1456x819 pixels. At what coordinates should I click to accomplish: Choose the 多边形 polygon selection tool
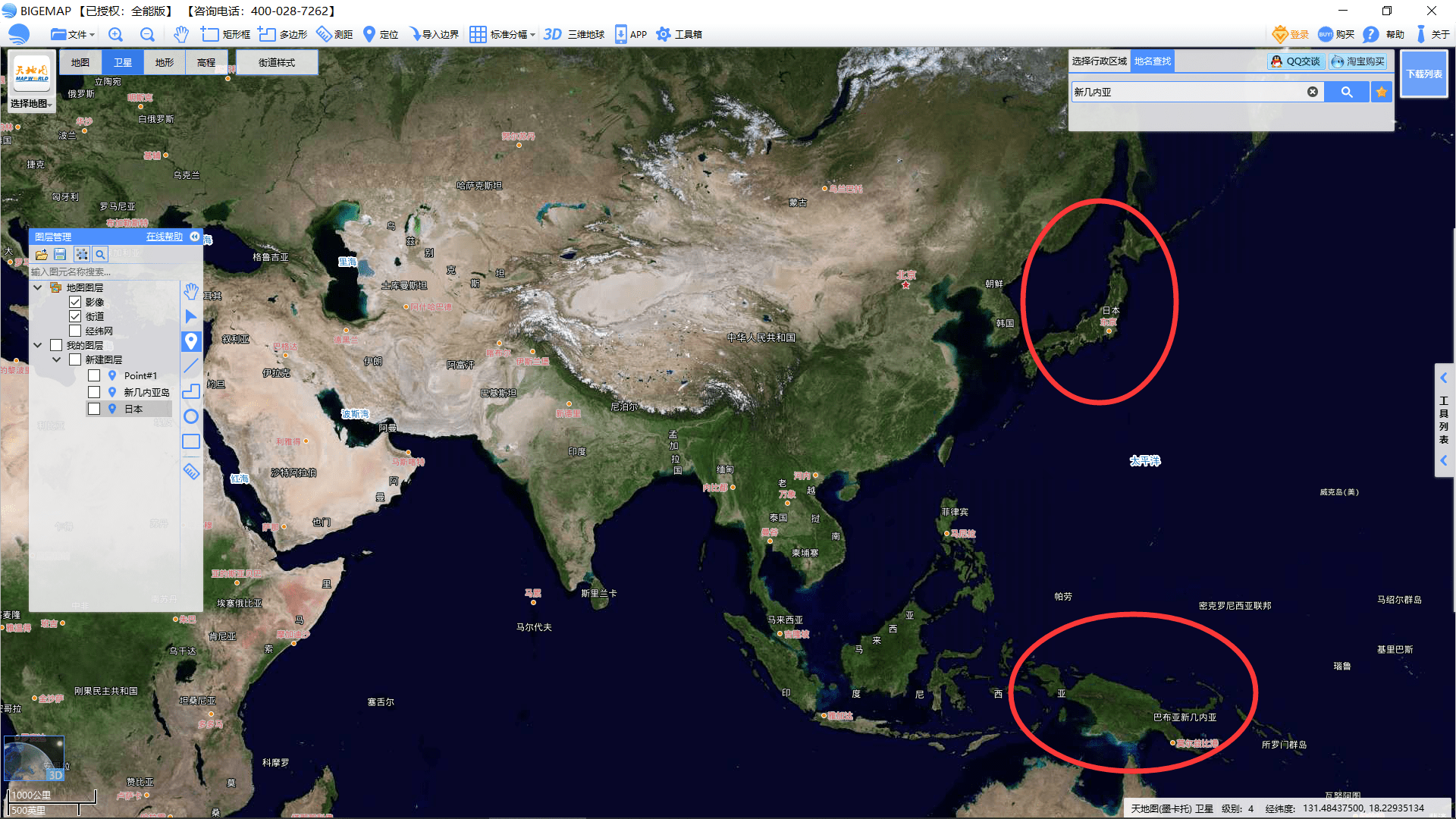coord(282,34)
